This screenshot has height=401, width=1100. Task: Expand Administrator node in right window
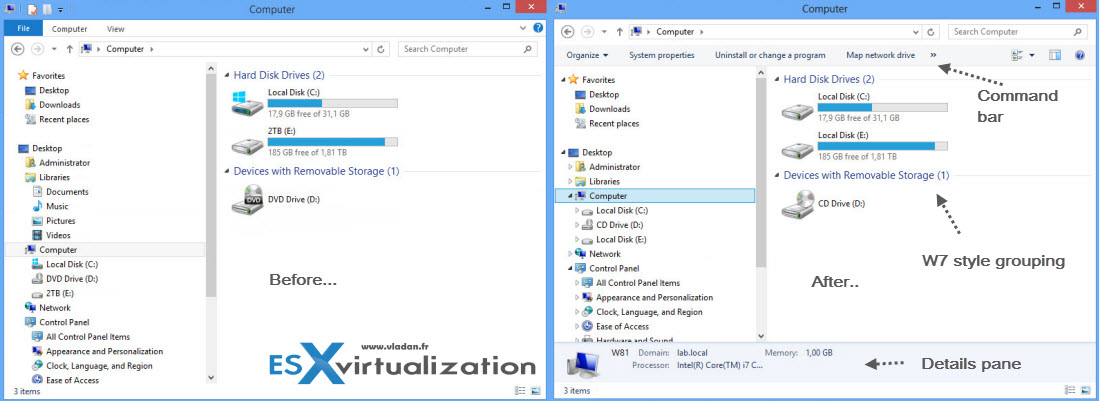pos(570,167)
